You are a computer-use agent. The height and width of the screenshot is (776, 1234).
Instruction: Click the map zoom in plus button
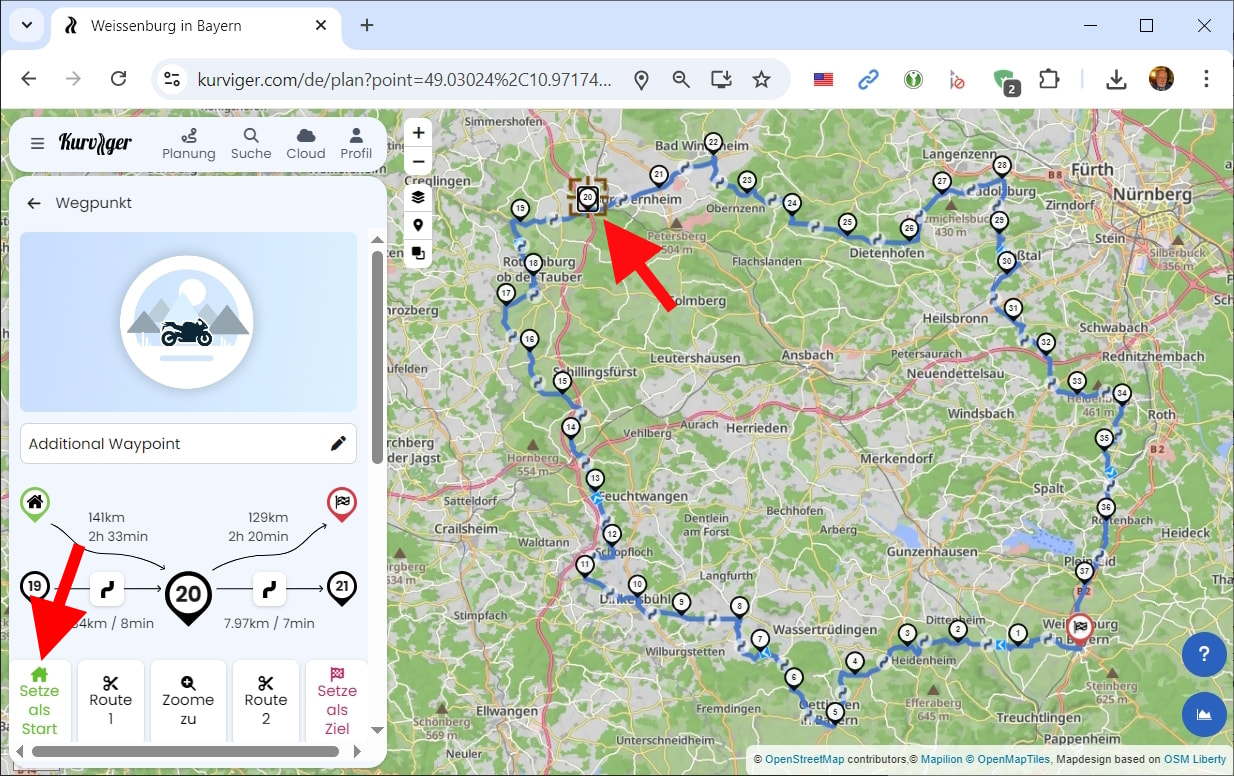pyautogui.click(x=418, y=133)
